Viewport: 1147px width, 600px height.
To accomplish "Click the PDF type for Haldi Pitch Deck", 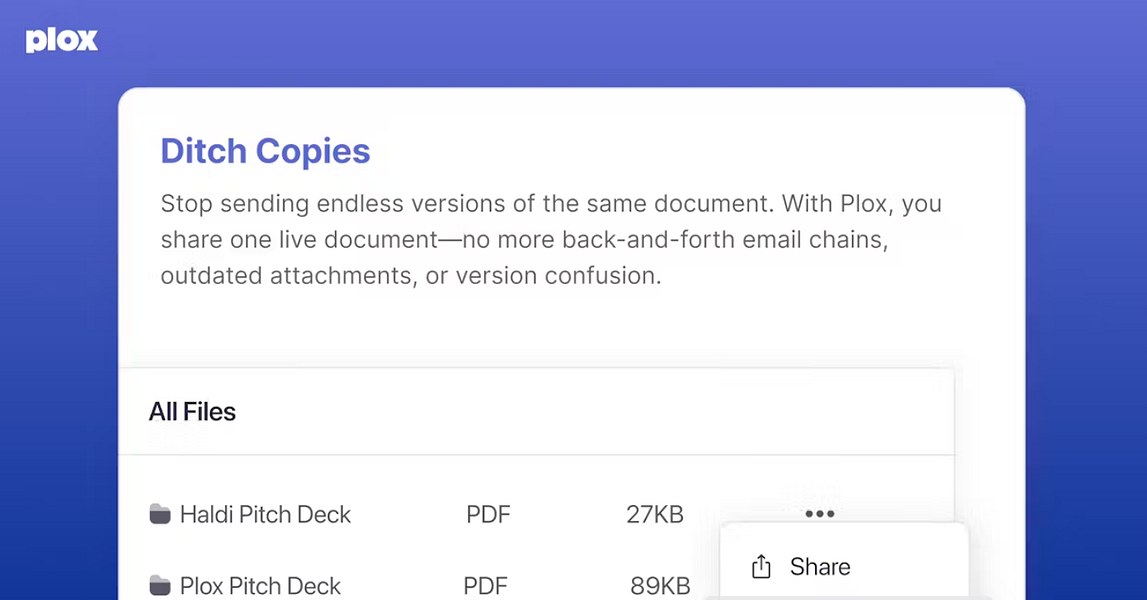I will 488,515.
